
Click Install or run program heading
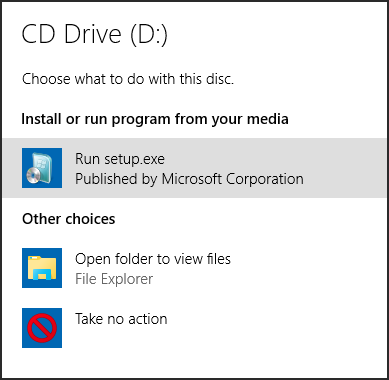click(155, 119)
